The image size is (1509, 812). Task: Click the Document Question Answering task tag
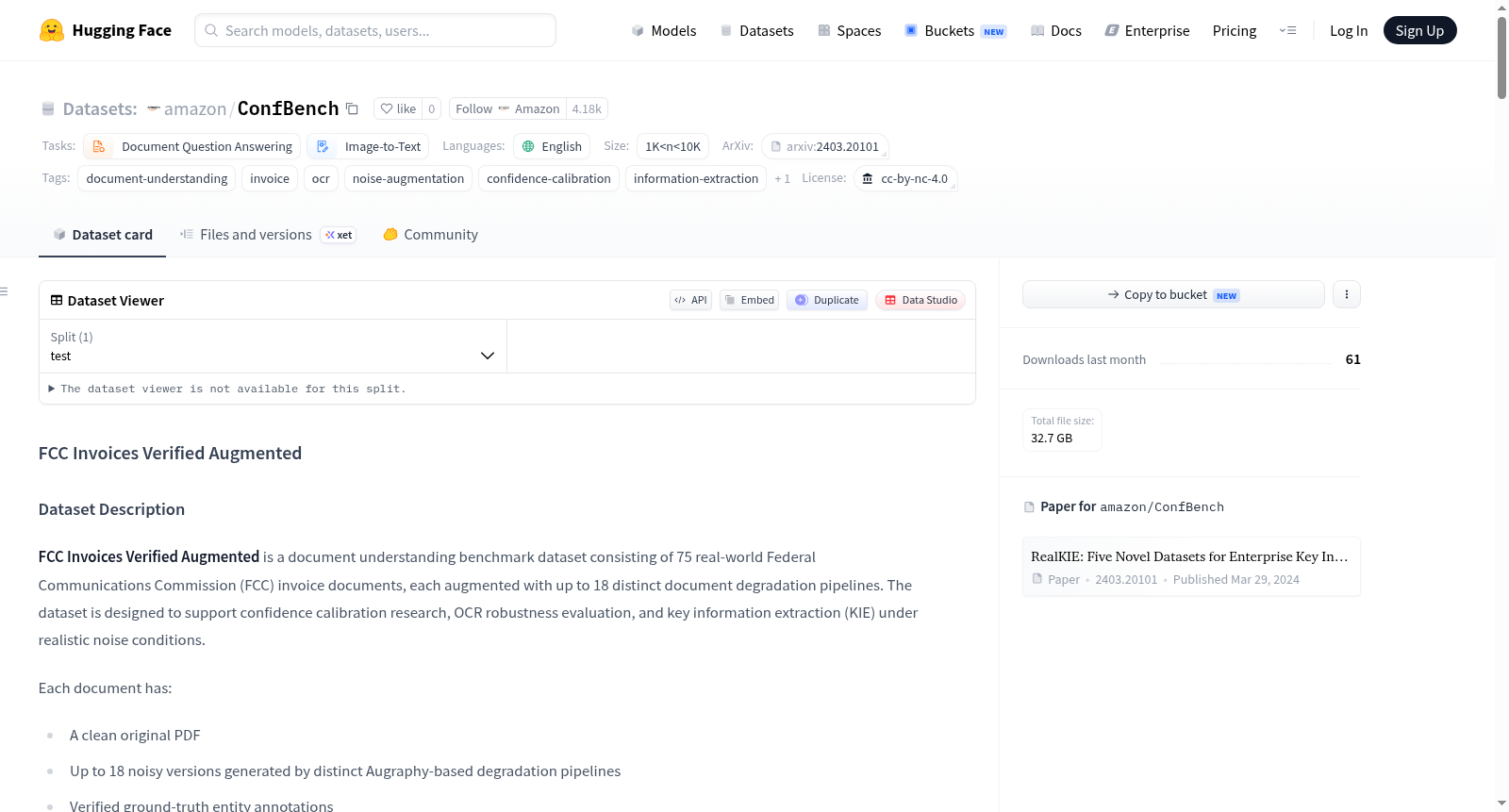click(192, 146)
